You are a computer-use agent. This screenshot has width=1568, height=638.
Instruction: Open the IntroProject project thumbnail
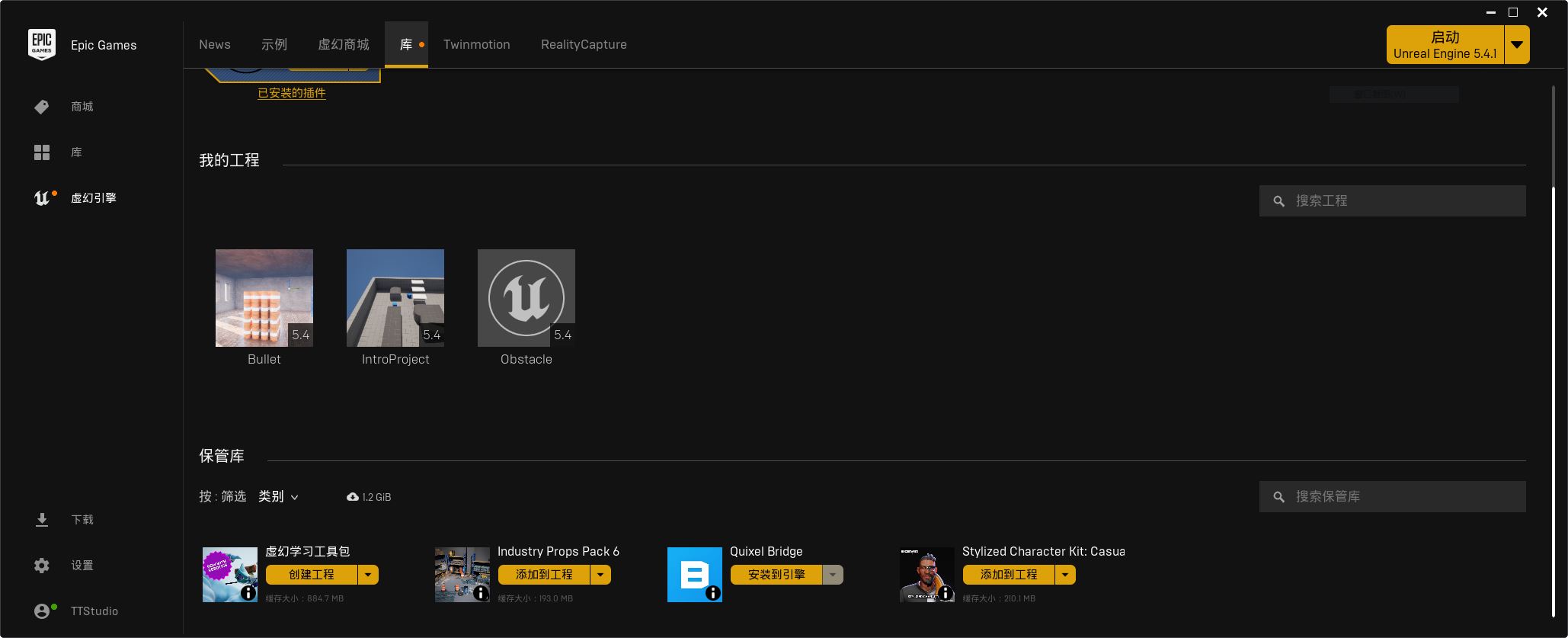point(395,298)
